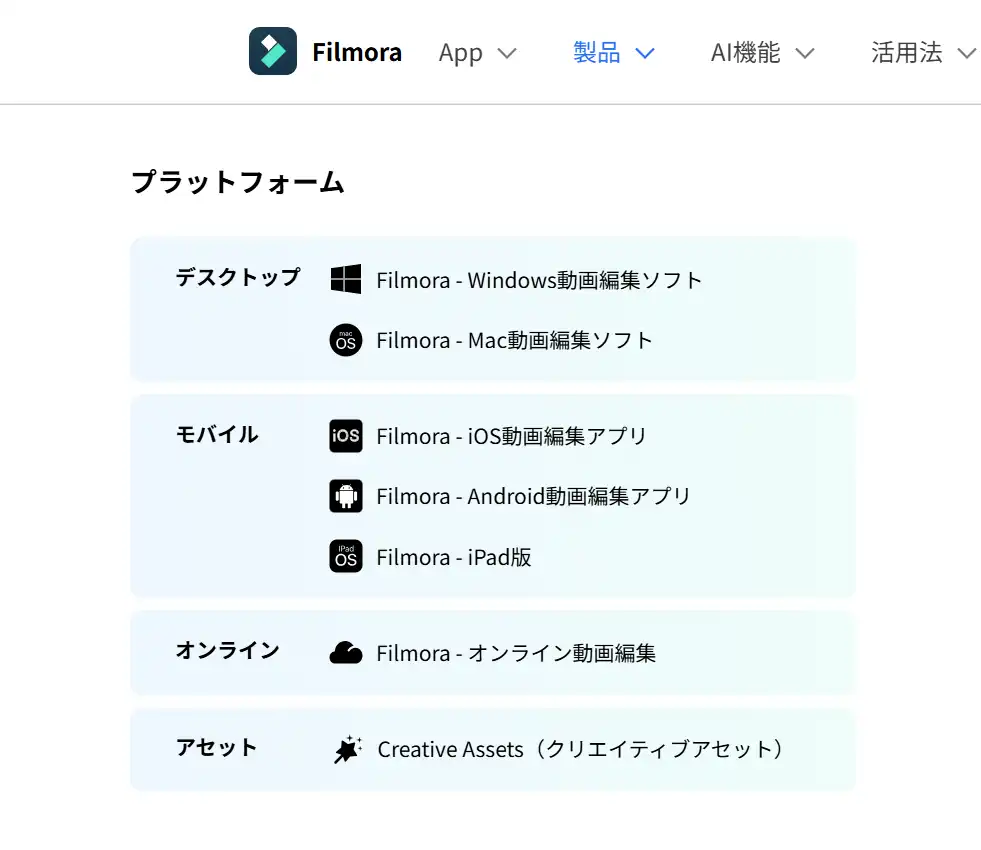The width and height of the screenshot is (981, 850).
Task: Expand the AI機能 dropdown chevron
Action: point(805,53)
